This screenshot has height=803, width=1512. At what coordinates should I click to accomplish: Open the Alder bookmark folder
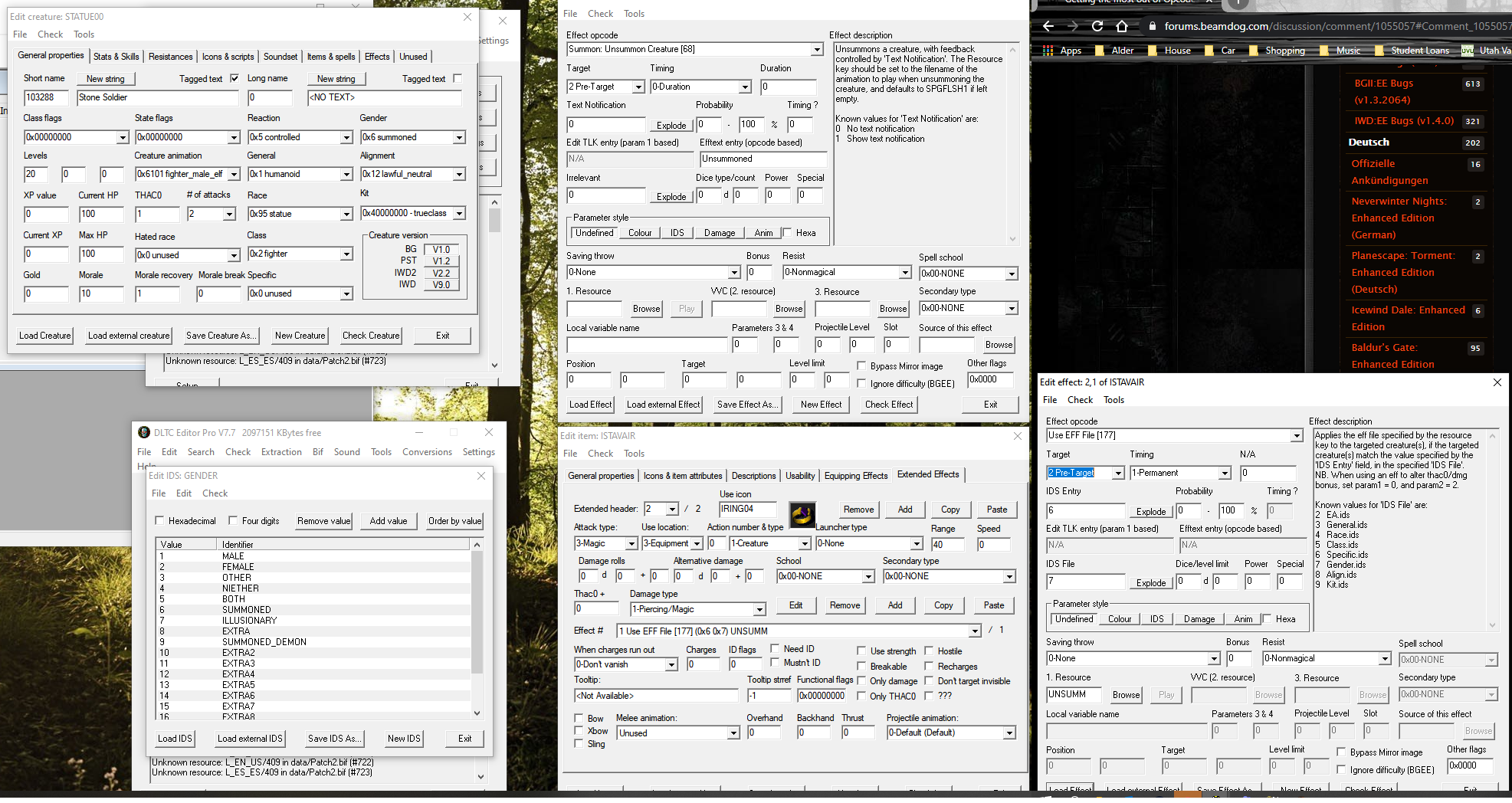pos(1114,51)
